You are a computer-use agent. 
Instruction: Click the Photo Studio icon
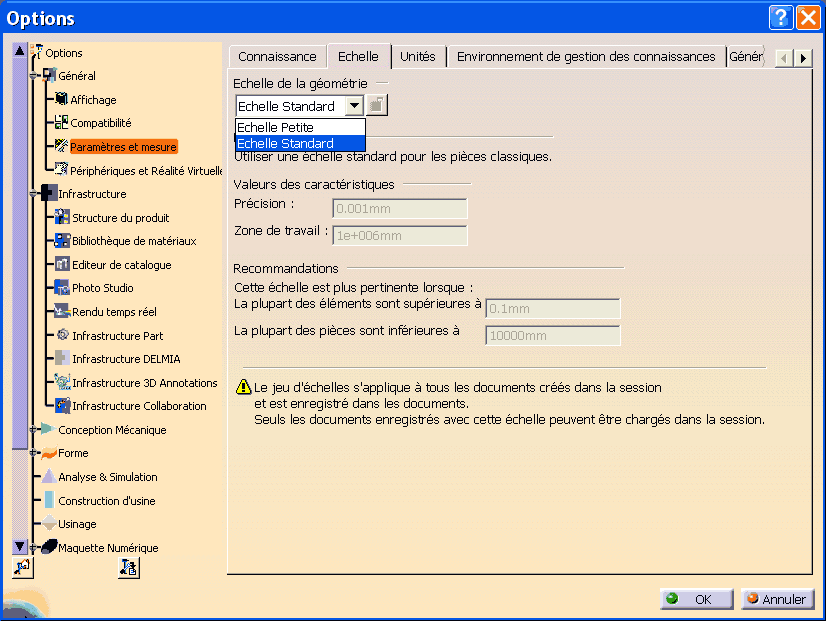(62, 288)
